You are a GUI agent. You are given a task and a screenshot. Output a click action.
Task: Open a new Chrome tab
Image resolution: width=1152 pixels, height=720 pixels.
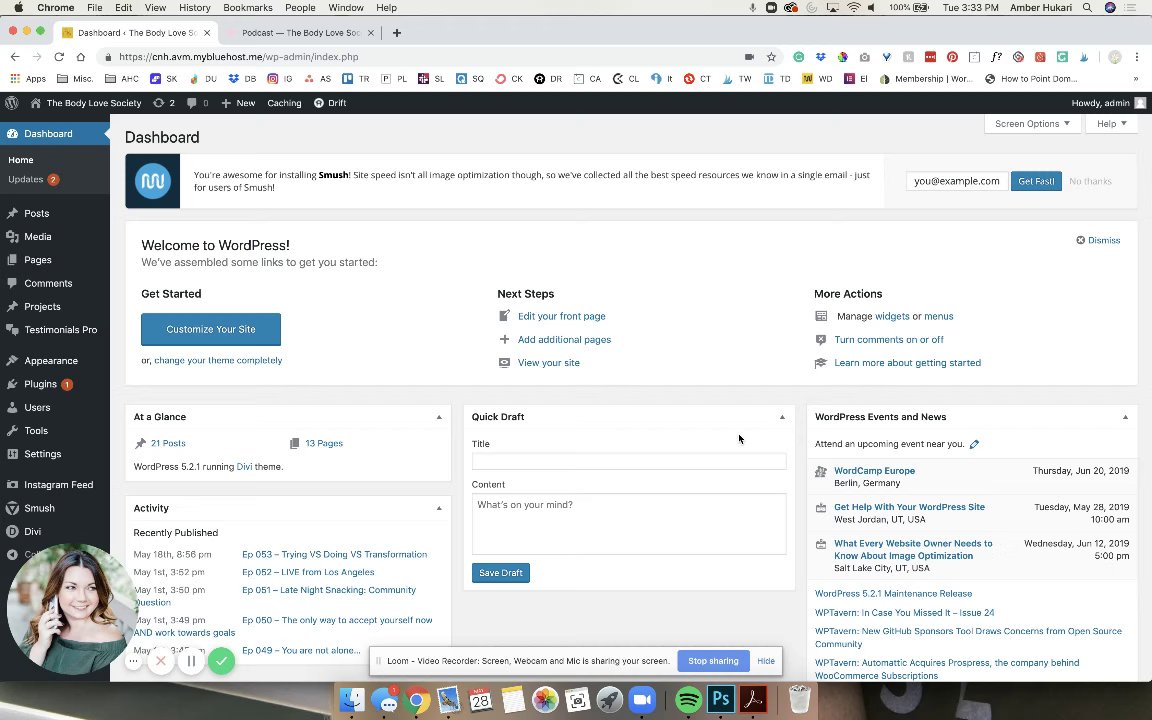click(x=397, y=33)
